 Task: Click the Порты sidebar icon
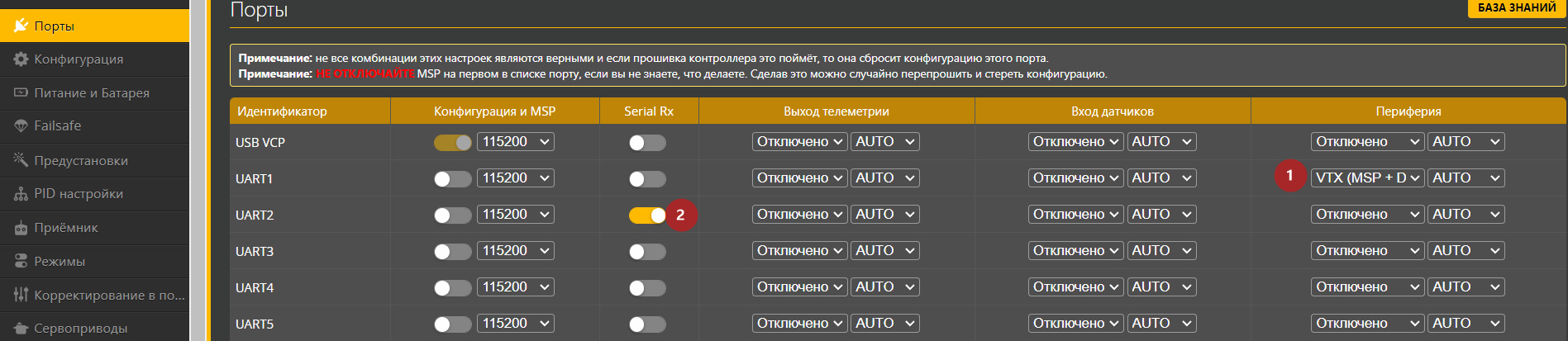click(x=21, y=26)
